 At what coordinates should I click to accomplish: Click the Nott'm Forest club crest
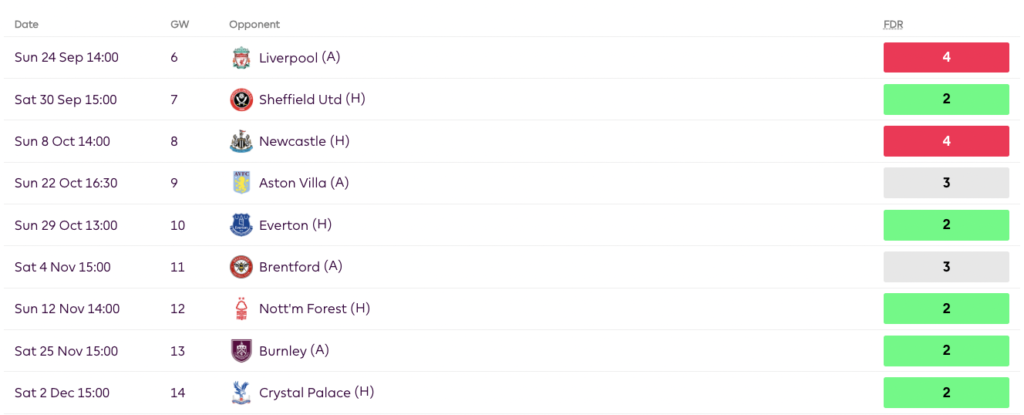pyautogui.click(x=240, y=309)
